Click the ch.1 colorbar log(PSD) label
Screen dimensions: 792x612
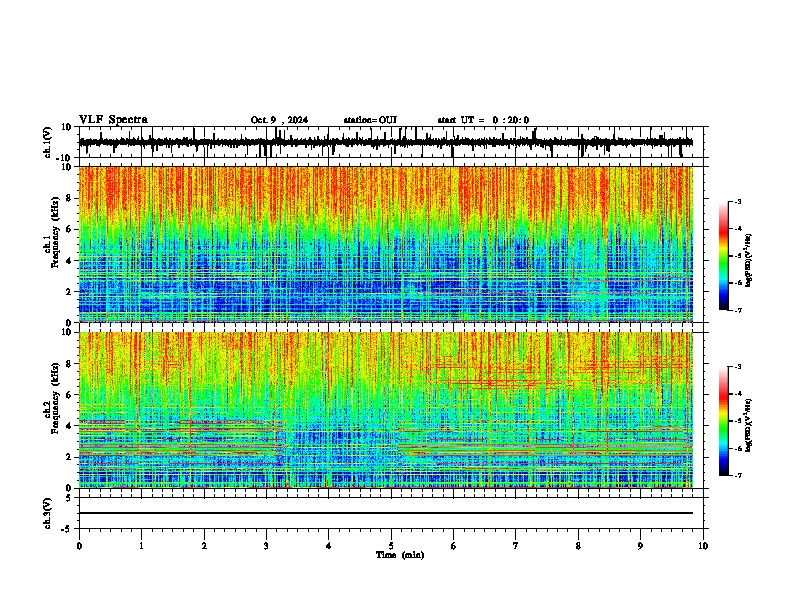coord(748,260)
